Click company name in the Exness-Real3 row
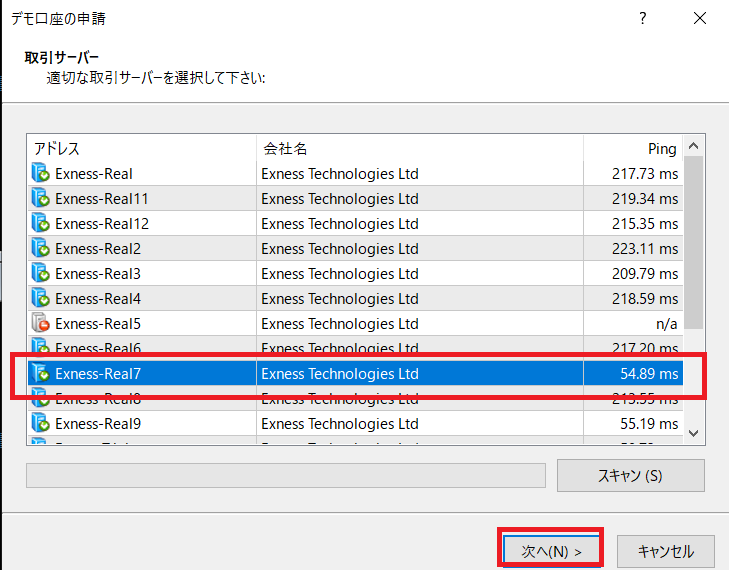 340,274
